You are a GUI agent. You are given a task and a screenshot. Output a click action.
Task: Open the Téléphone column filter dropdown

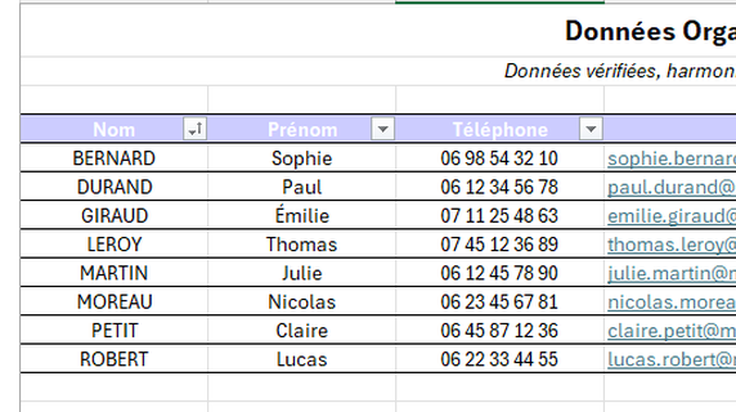click(x=591, y=129)
